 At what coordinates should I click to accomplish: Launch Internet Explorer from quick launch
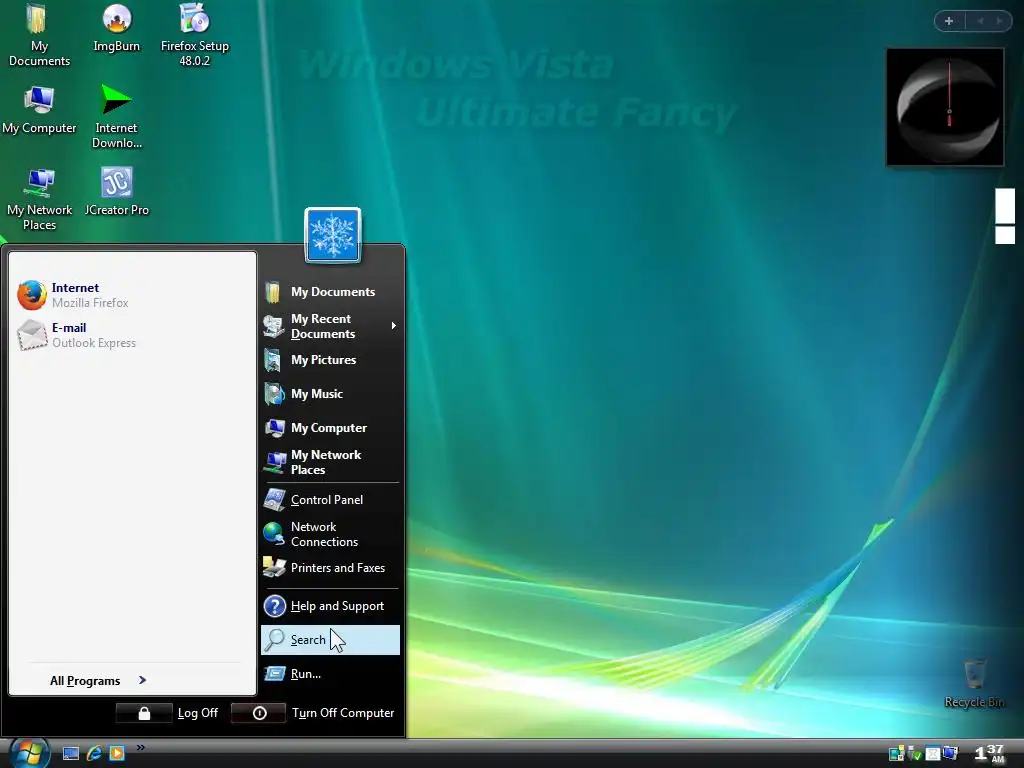click(x=95, y=754)
